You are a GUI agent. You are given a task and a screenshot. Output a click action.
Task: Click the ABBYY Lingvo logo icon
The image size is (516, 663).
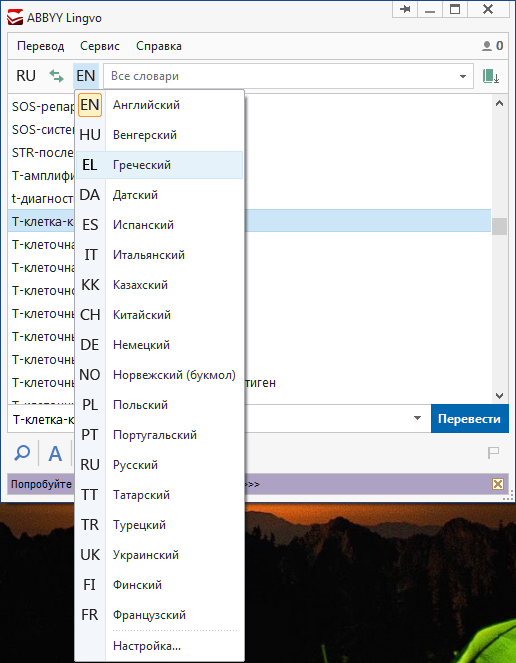tap(15, 18)
